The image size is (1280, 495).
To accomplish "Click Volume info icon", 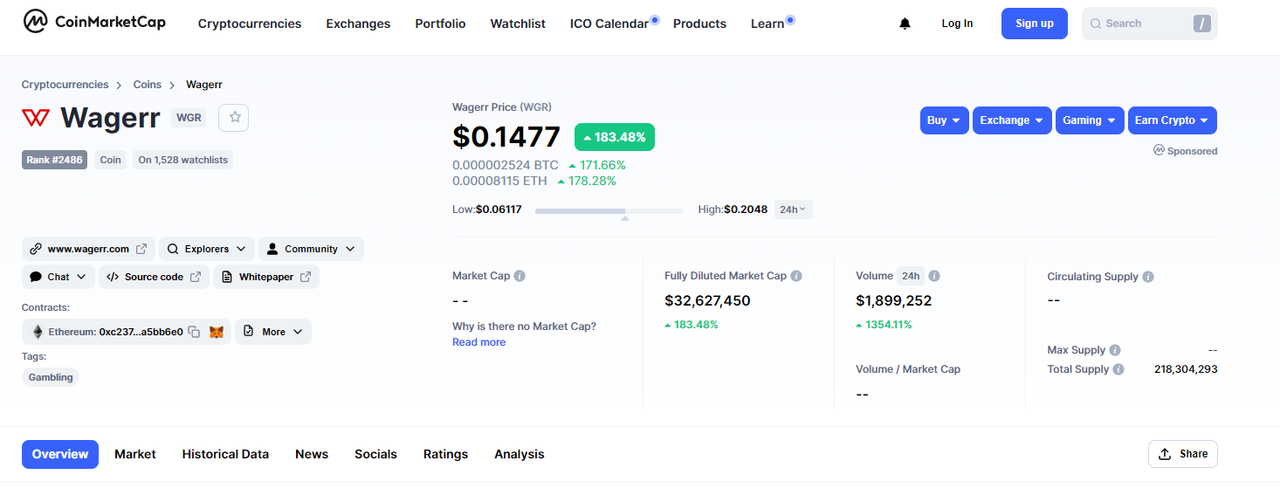I will tap(934, 276).
